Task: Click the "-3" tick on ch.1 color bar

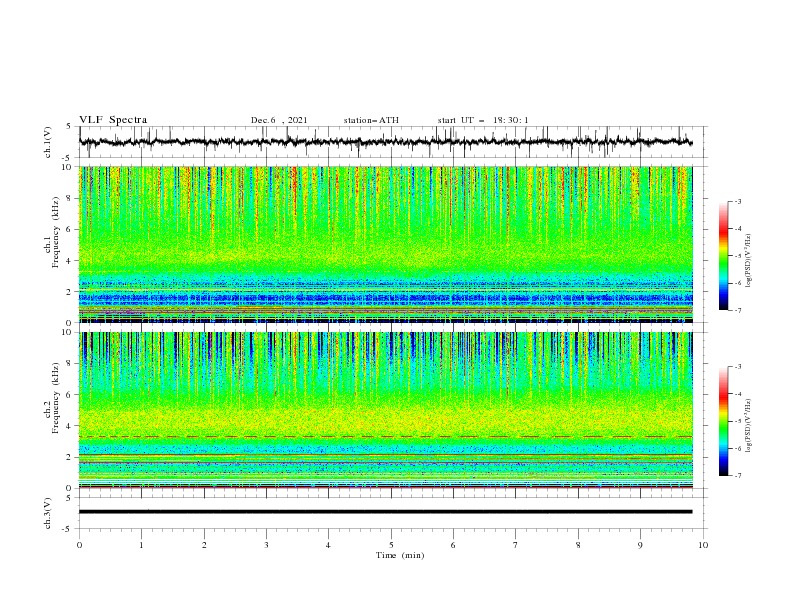Action: 738,201
